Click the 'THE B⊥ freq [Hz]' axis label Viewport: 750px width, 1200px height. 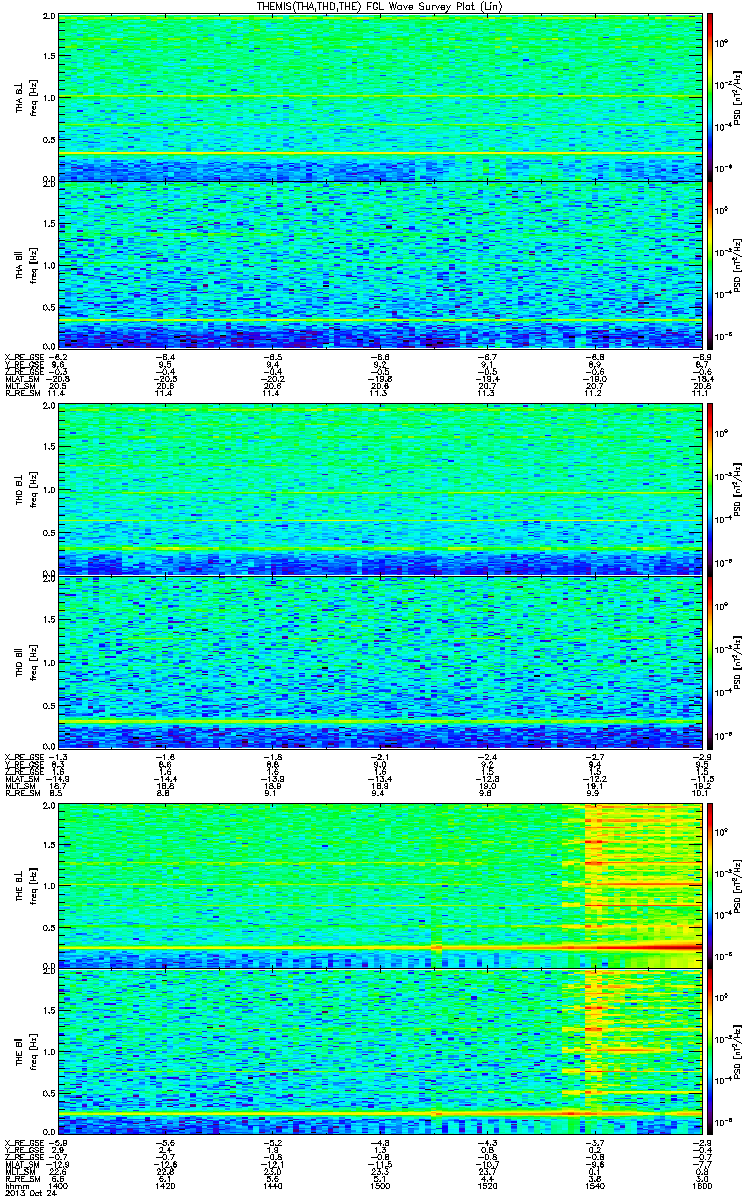[25, 886]
